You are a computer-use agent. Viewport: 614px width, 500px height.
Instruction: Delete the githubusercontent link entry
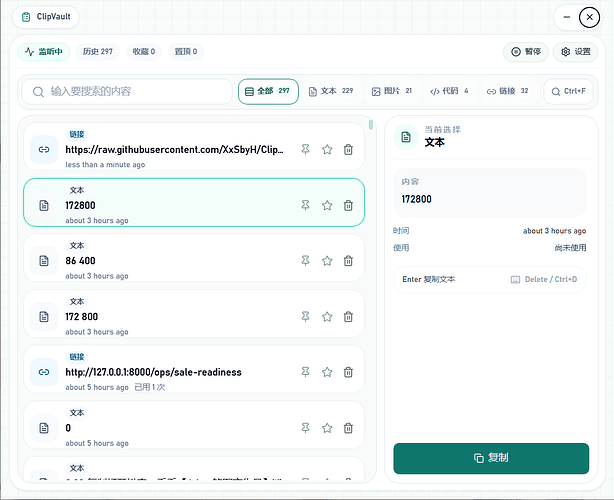pyautogui.click(x=348, y=149)
